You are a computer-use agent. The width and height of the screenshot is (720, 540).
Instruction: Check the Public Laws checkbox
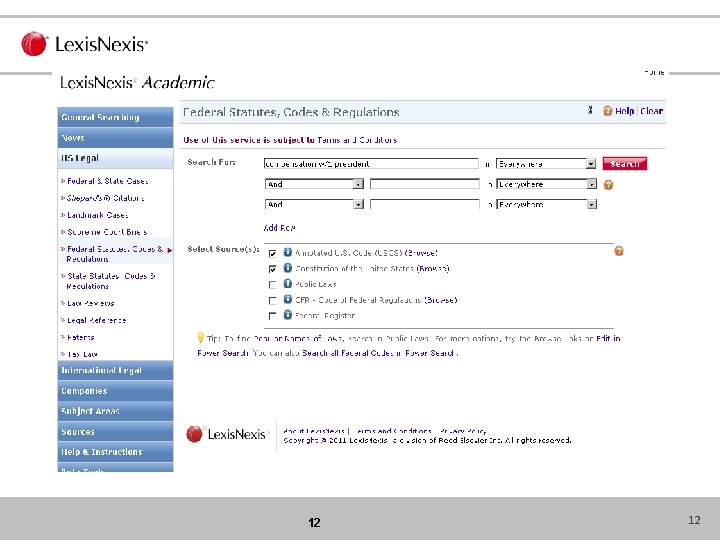(272, 285)
